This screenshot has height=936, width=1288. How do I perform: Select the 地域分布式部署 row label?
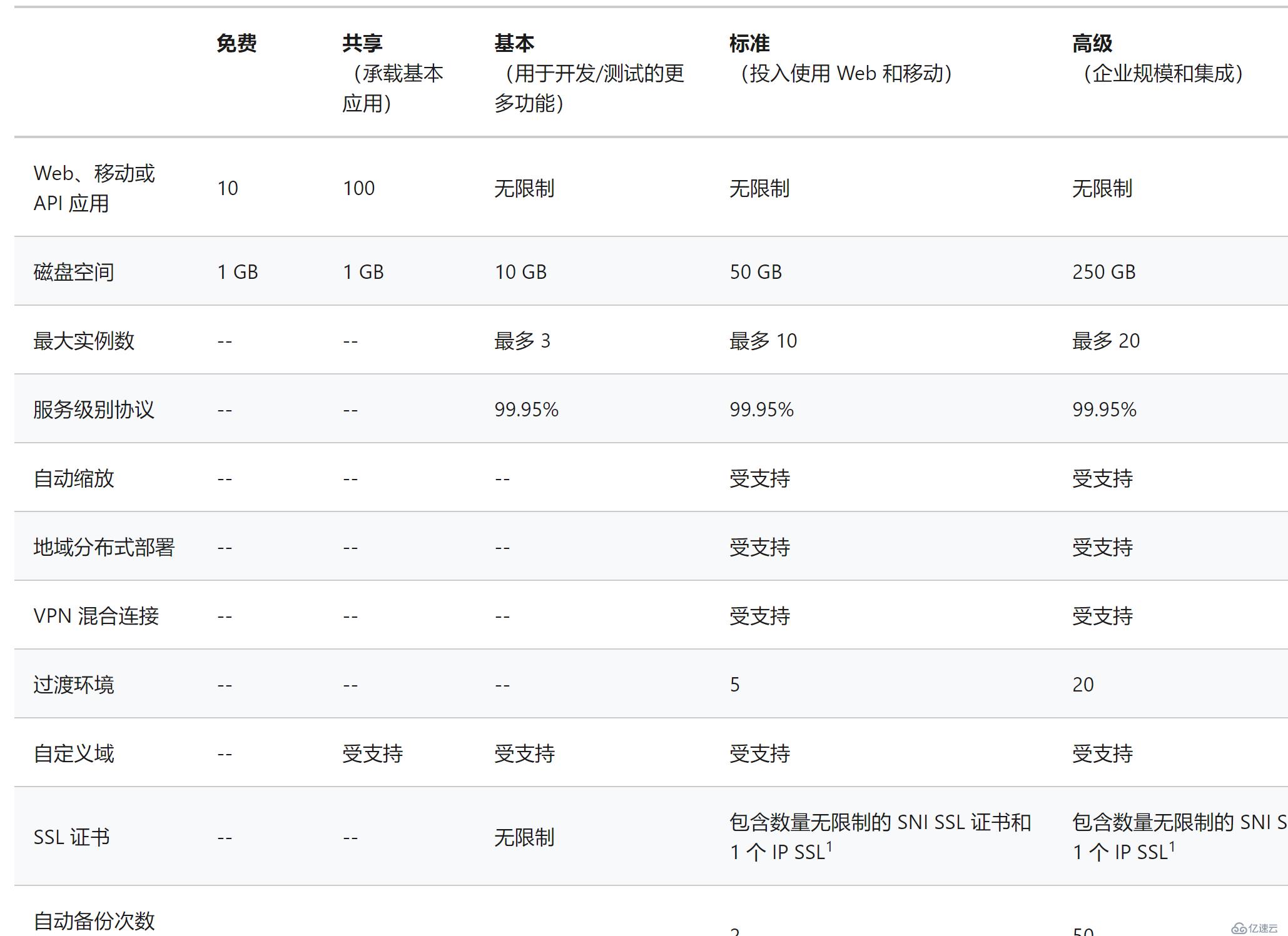(x=104, y=547)
